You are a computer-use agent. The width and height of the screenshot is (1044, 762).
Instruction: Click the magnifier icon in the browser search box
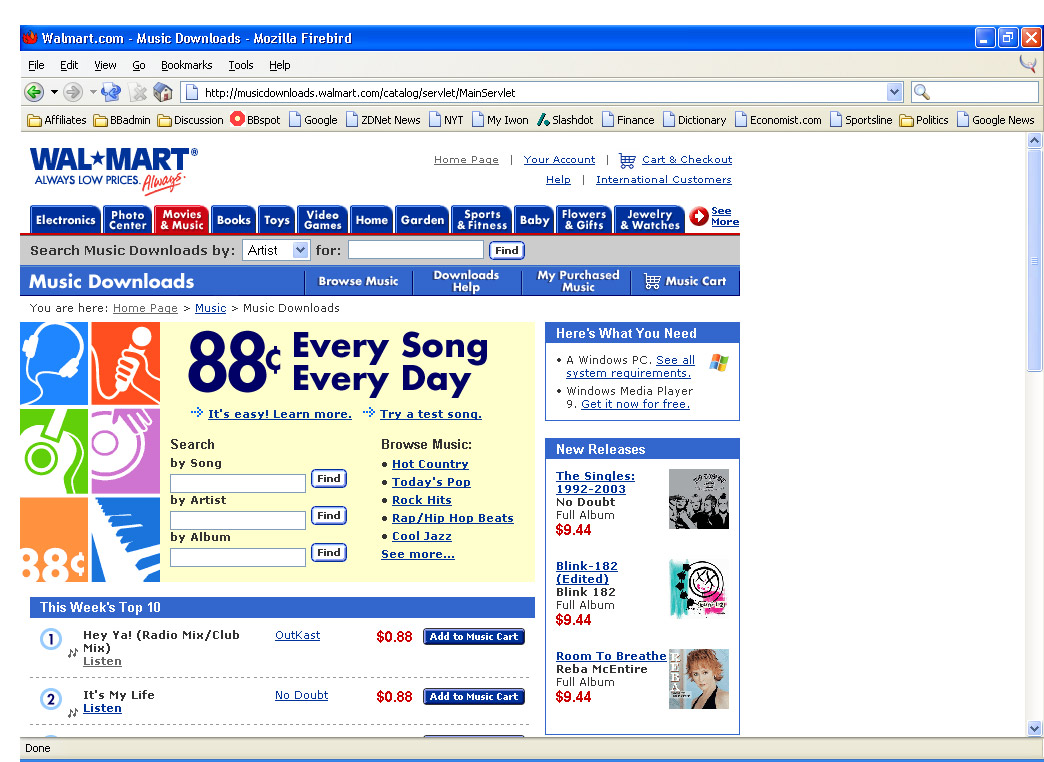(x=921, y=92)
